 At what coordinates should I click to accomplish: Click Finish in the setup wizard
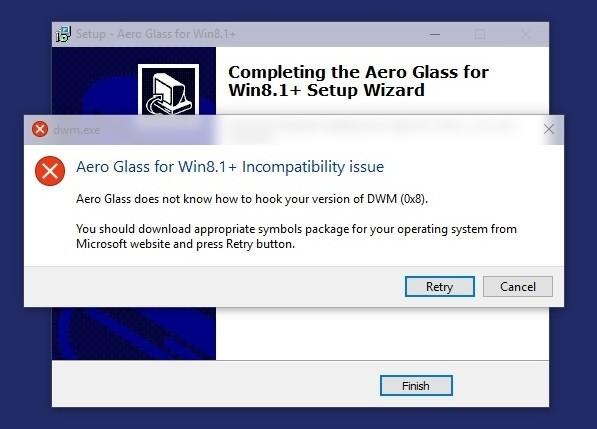(416, 386)
